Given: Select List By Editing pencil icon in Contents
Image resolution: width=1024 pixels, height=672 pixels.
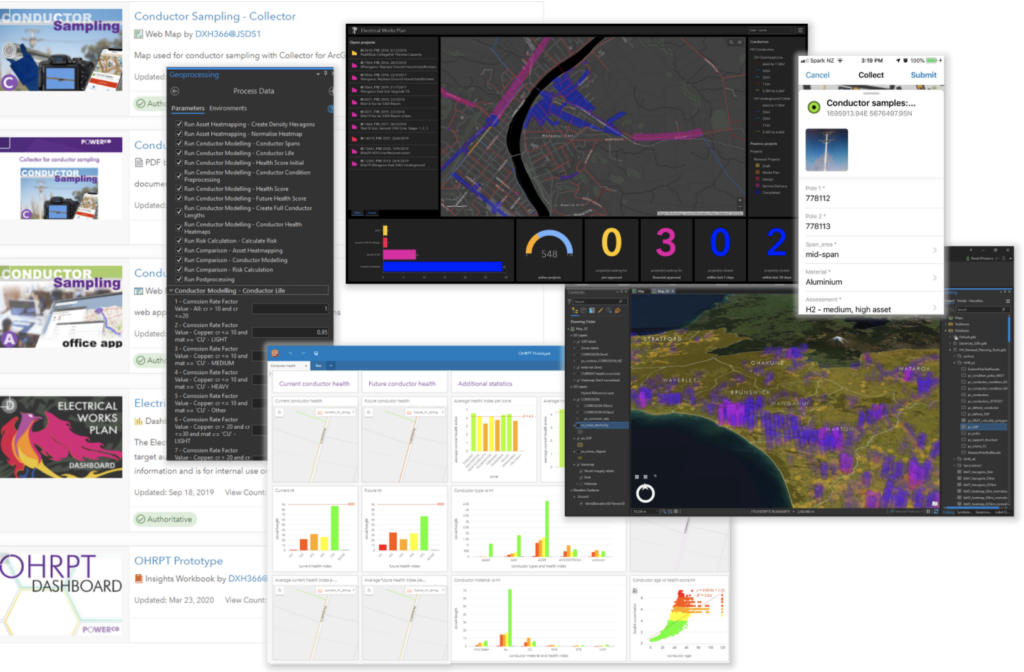Looking at the screenshot, I should (601, 311).
